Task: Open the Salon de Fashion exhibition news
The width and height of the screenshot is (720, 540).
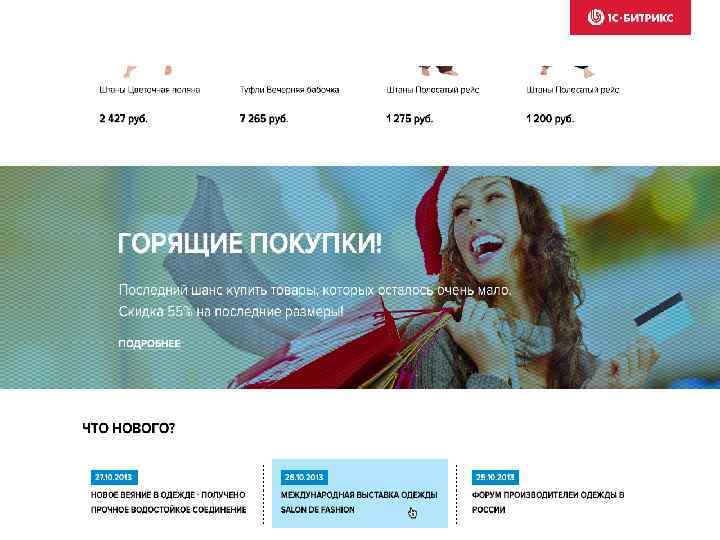Action: (x=359, y=502)
